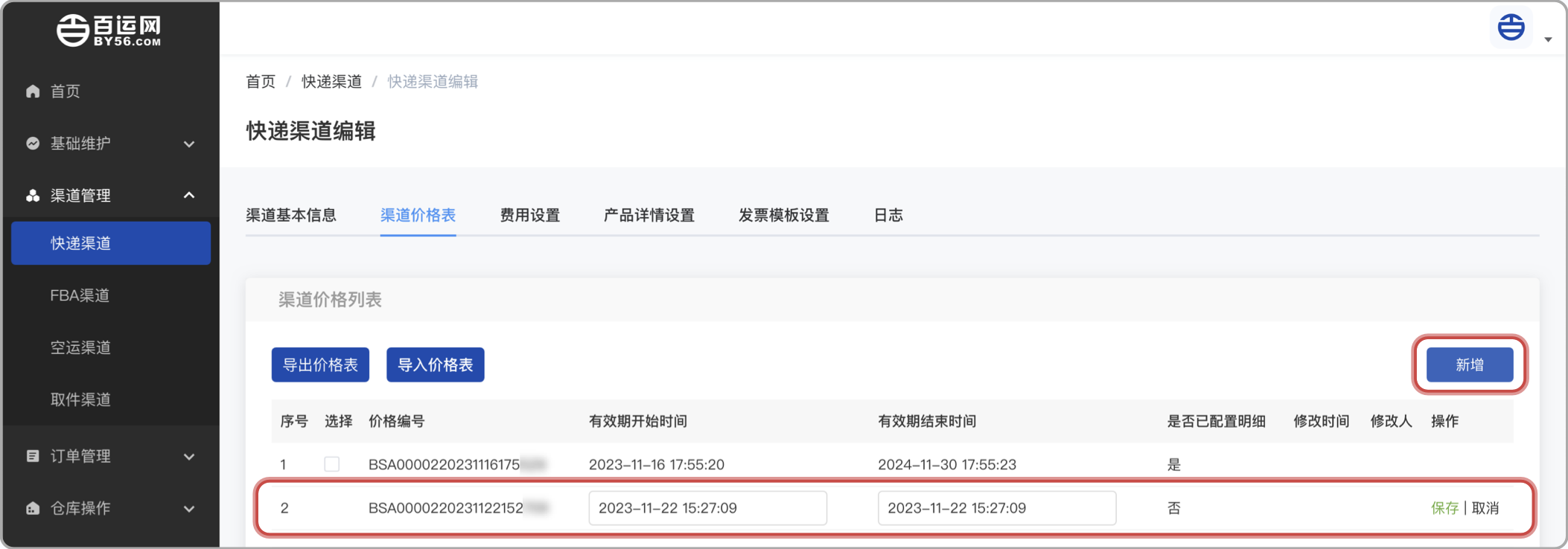
Task: Expand the 基础维护 menu chevron
Action: point(189,144)
